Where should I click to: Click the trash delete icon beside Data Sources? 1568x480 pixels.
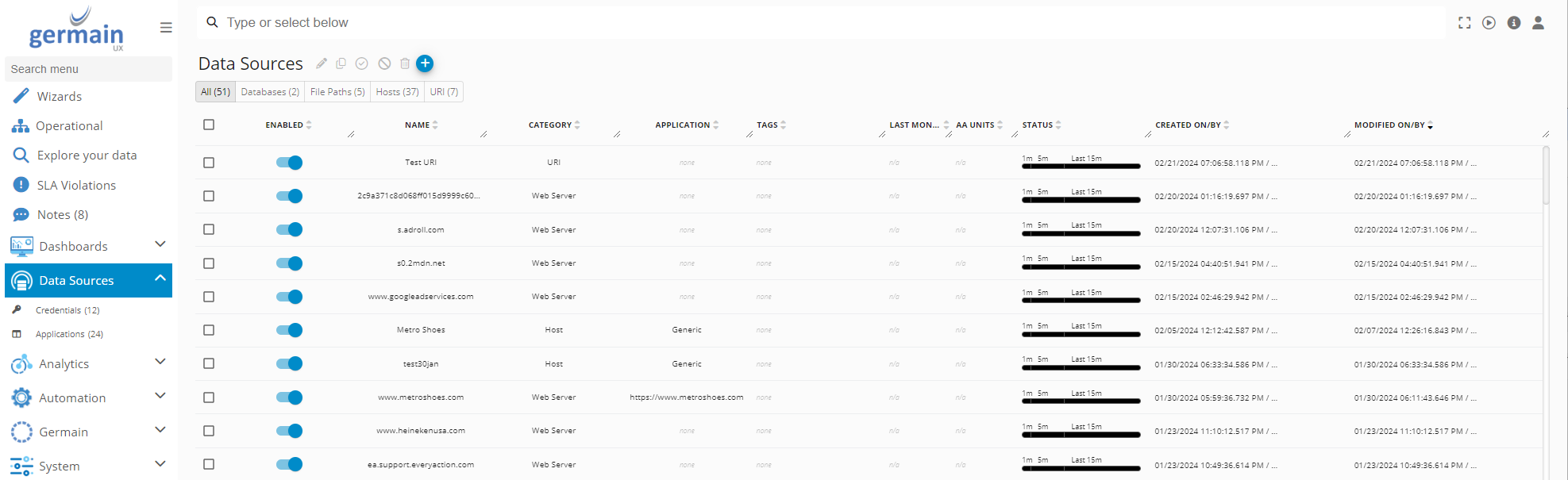pyautogui.click(x=405, y=63)
